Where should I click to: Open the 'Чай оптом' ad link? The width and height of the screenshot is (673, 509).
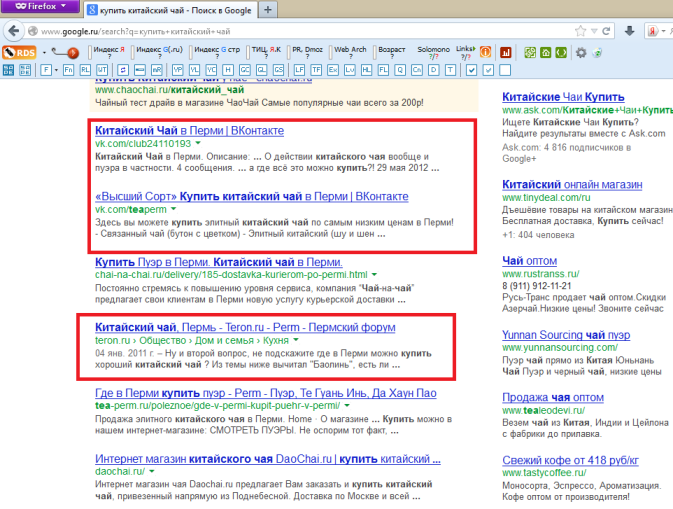[x=530, y=261]
